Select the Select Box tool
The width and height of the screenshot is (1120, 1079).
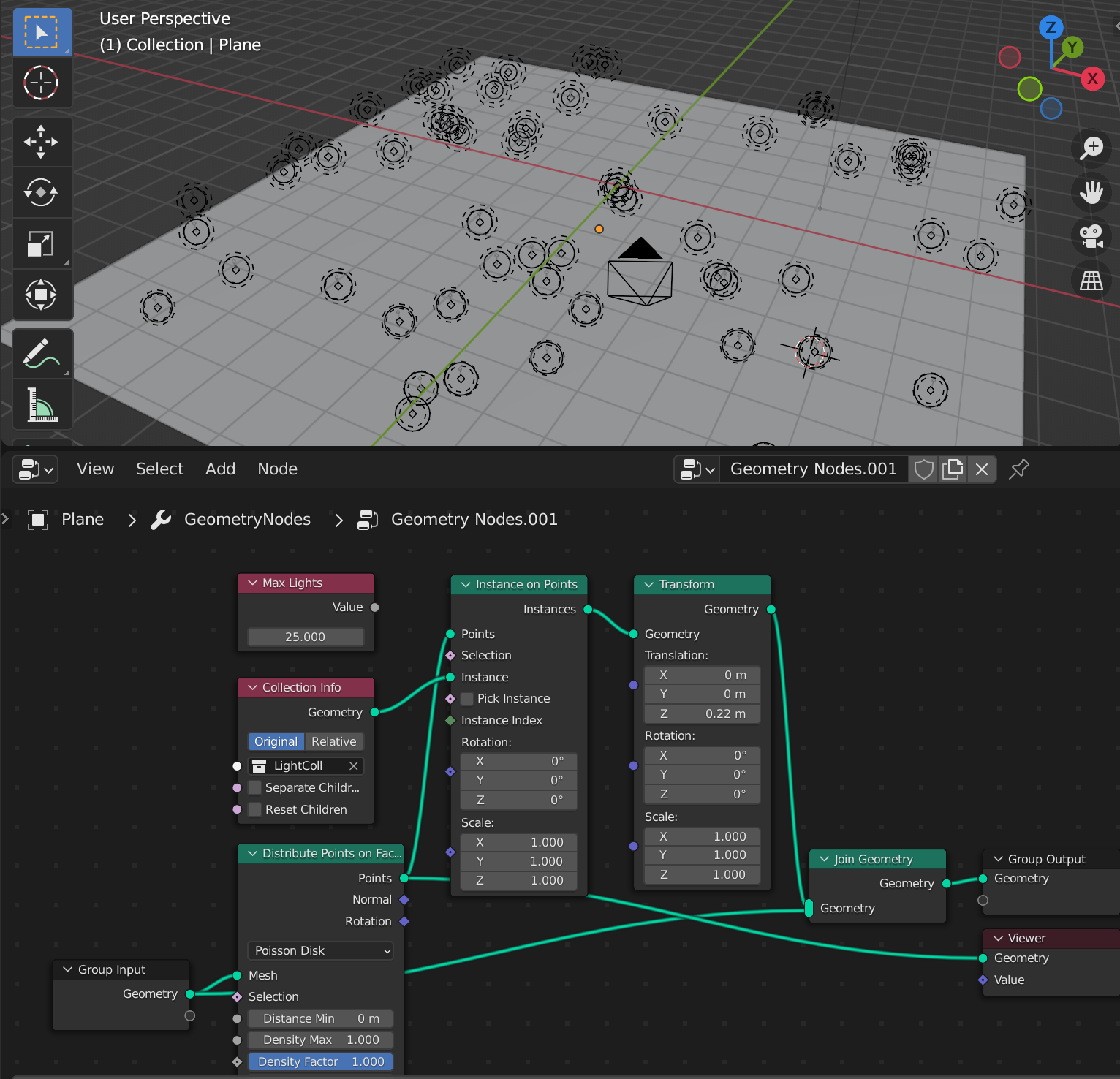[42, 32]
